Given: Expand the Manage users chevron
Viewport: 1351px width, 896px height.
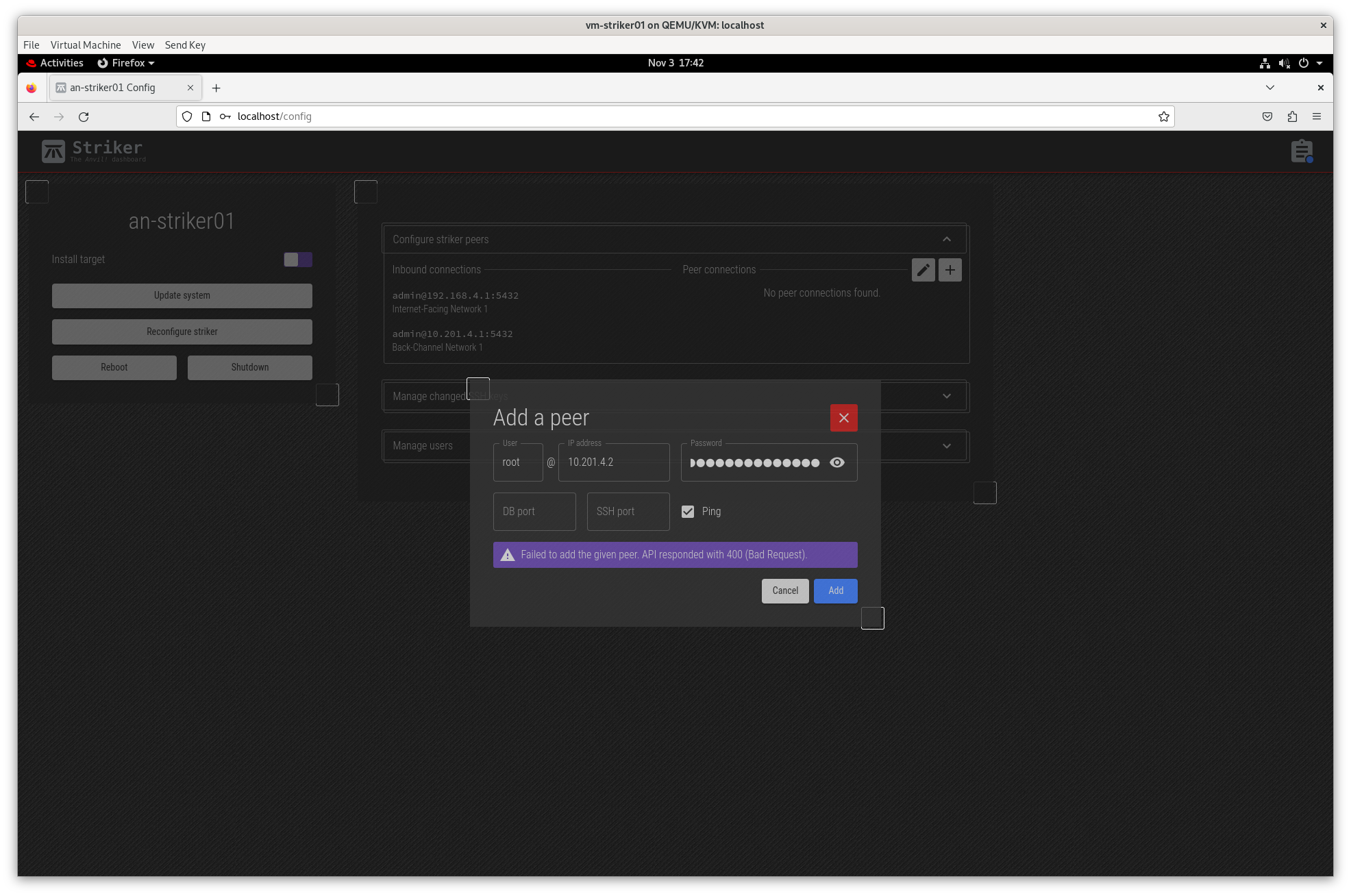Looking at the screenshot, I should [947, 446].
